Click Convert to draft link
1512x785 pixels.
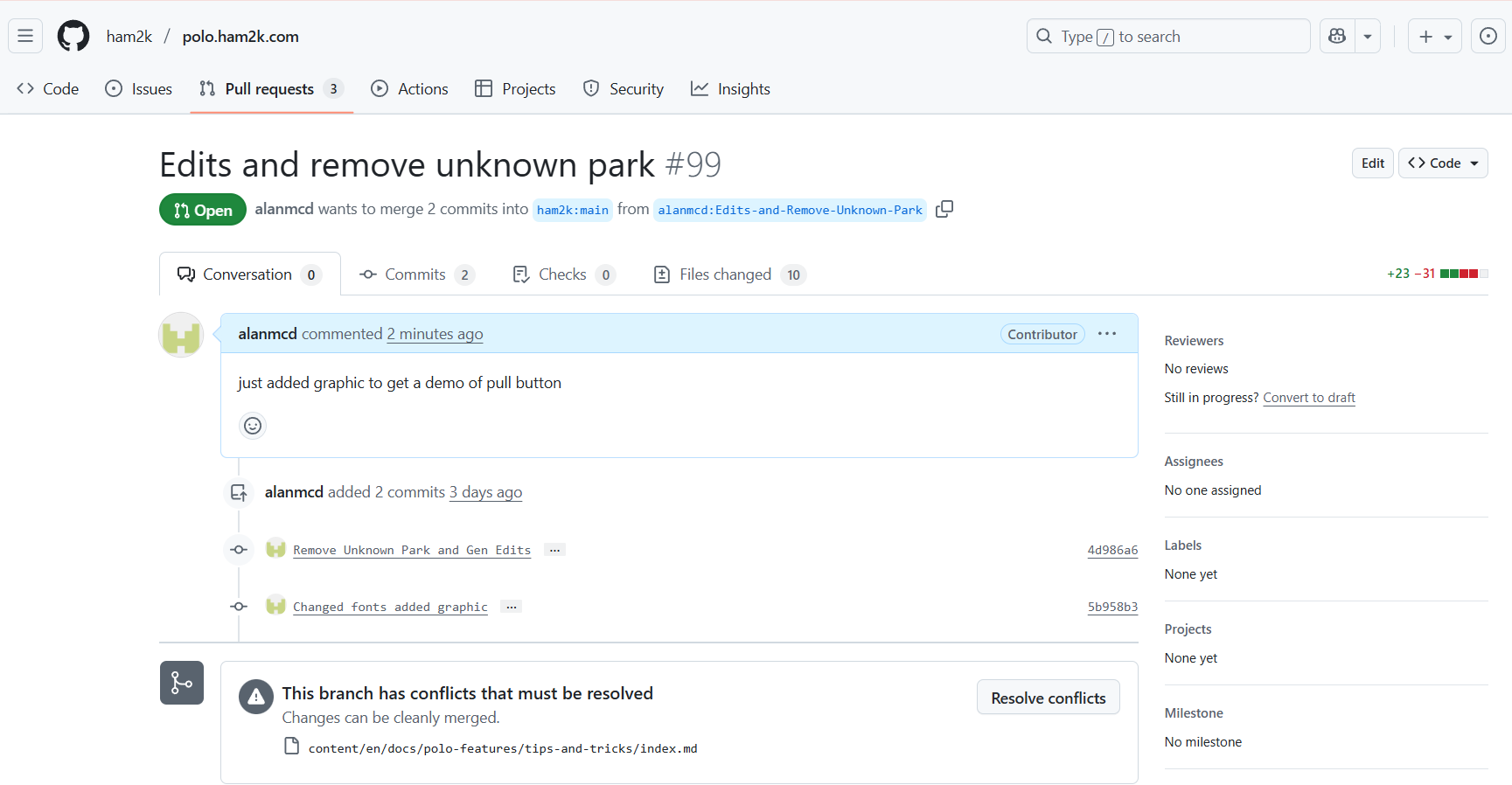(x=1308, y=398)
